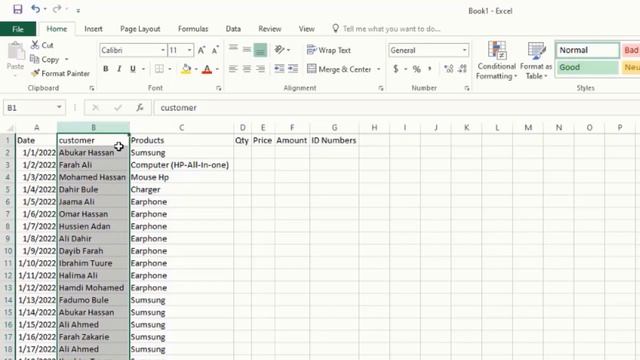Toggle Bold formatting
This screenshot has width=640, height=360.
106,69
